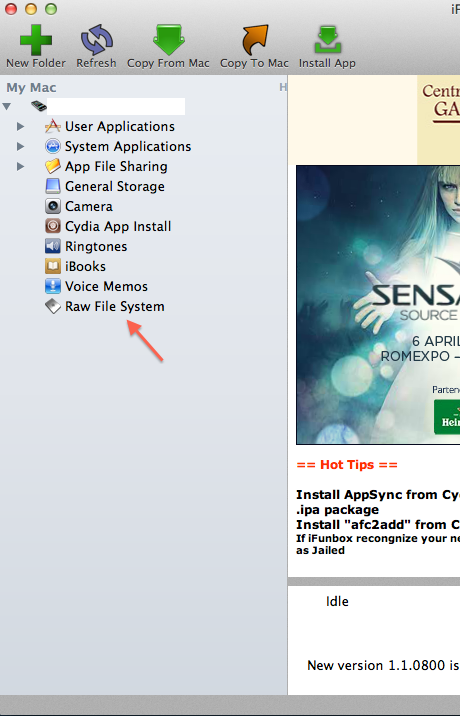Expand the App File Sharing node
Screen dimensions: 460x716
point(21,167)
